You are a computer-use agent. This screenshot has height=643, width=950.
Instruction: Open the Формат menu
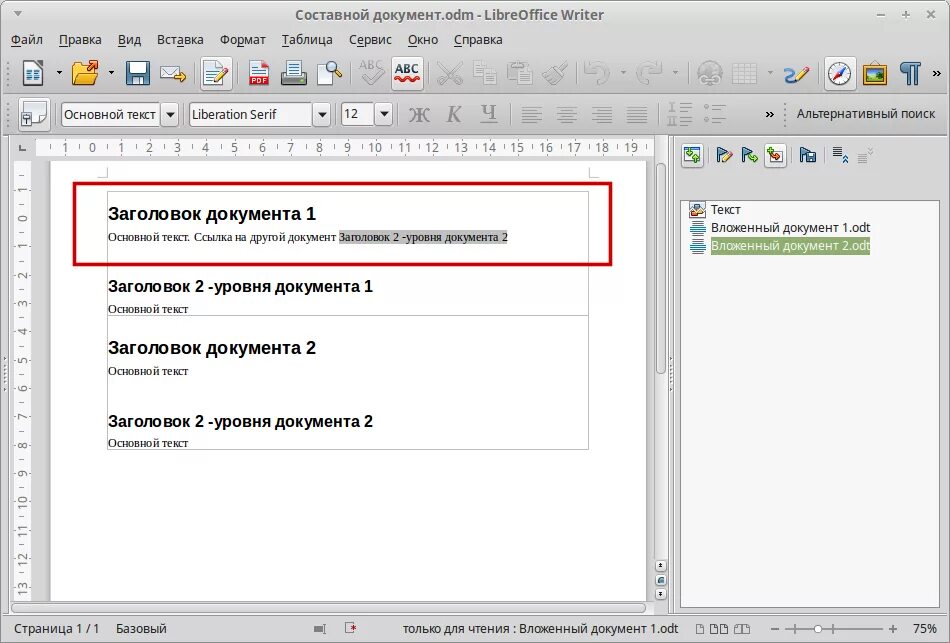[242, 39]
